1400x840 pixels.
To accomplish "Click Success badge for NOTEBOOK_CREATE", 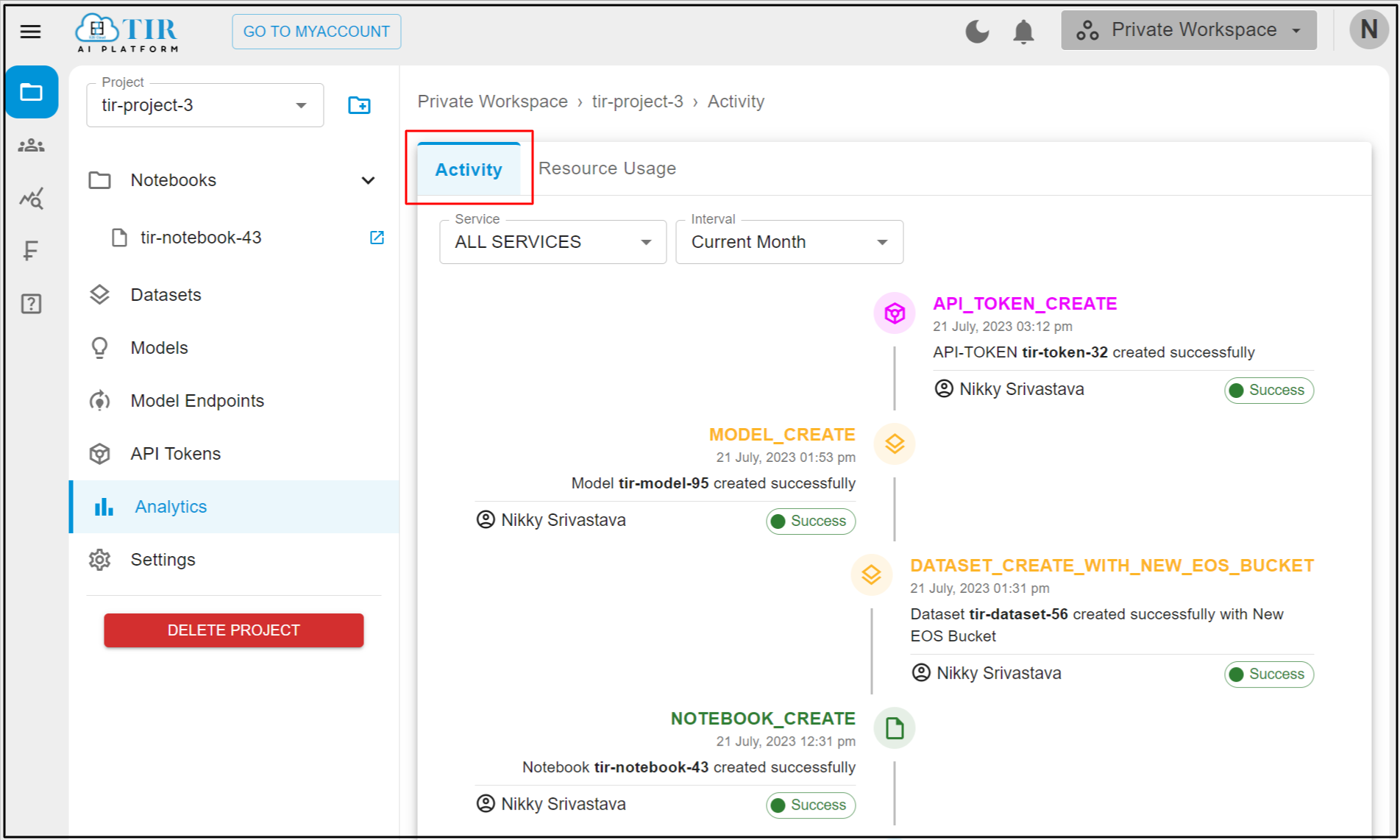I will [810, 805].
